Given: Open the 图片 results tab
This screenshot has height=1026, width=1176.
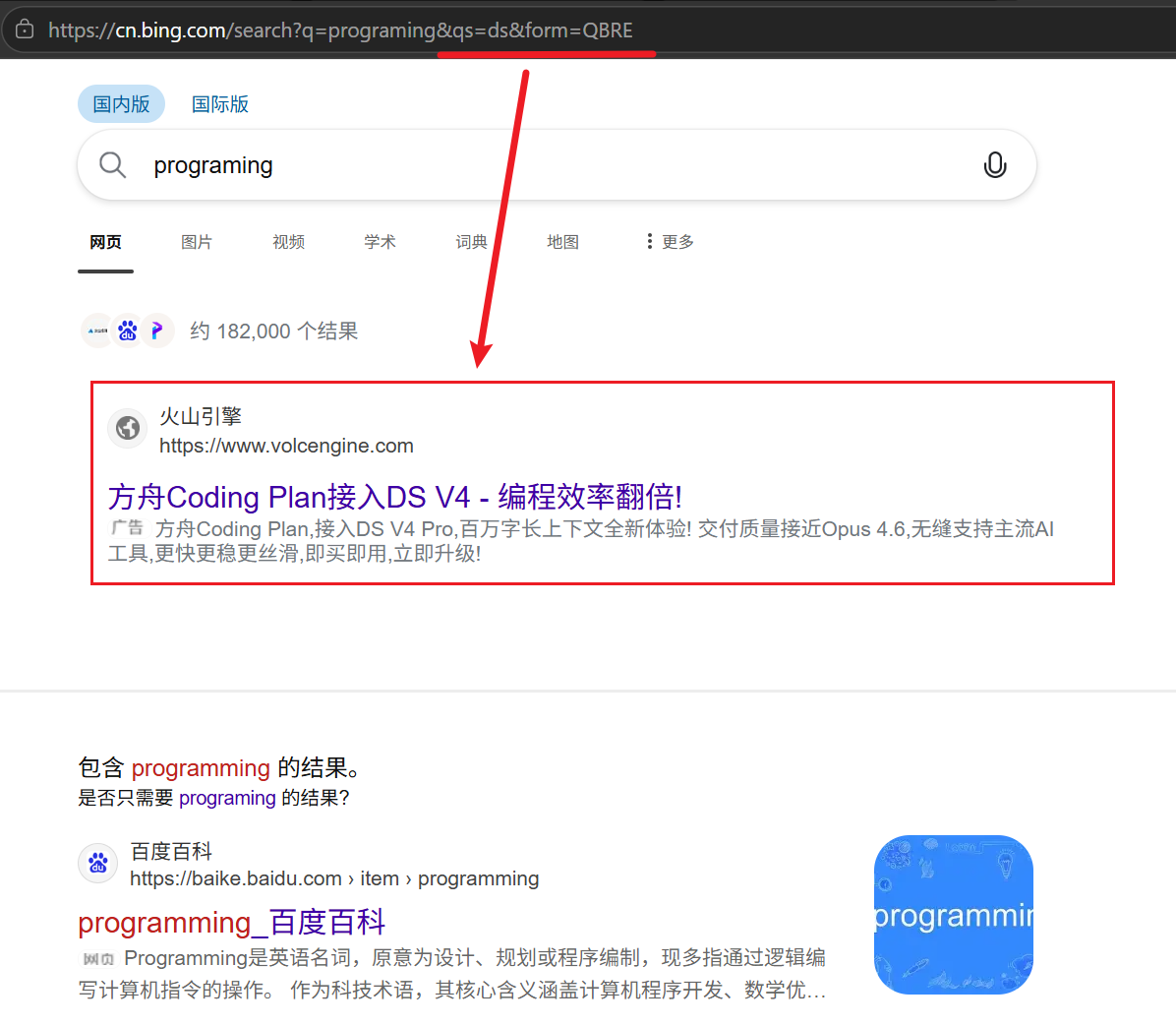Looking at the screenshot, I should click(197, 242).
